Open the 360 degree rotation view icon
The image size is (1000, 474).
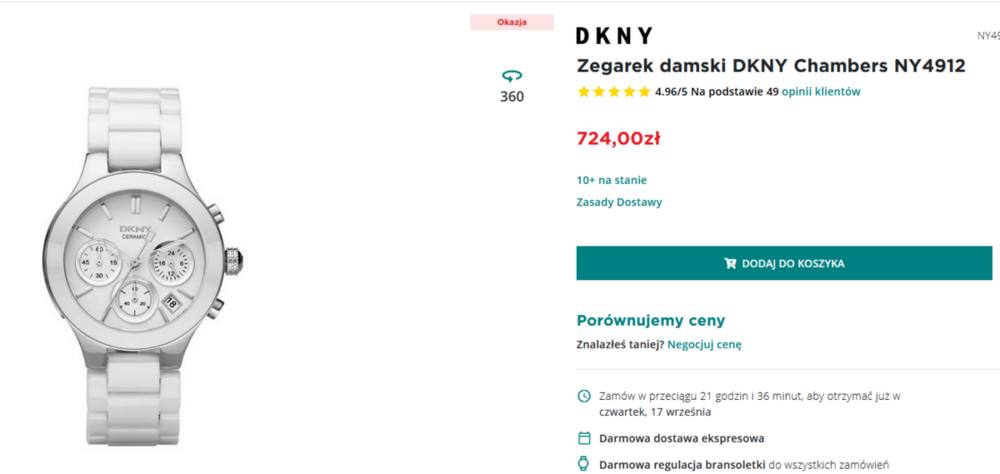click(512, 76)
